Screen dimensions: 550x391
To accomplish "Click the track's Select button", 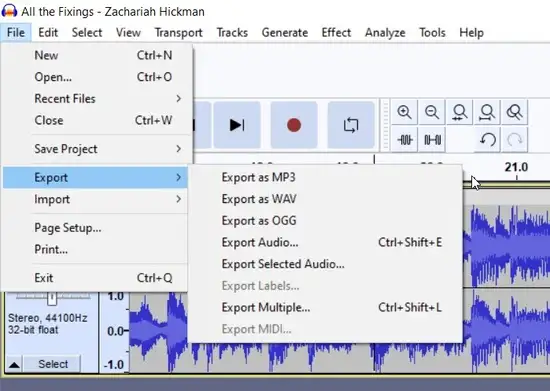I will (53, 364).
